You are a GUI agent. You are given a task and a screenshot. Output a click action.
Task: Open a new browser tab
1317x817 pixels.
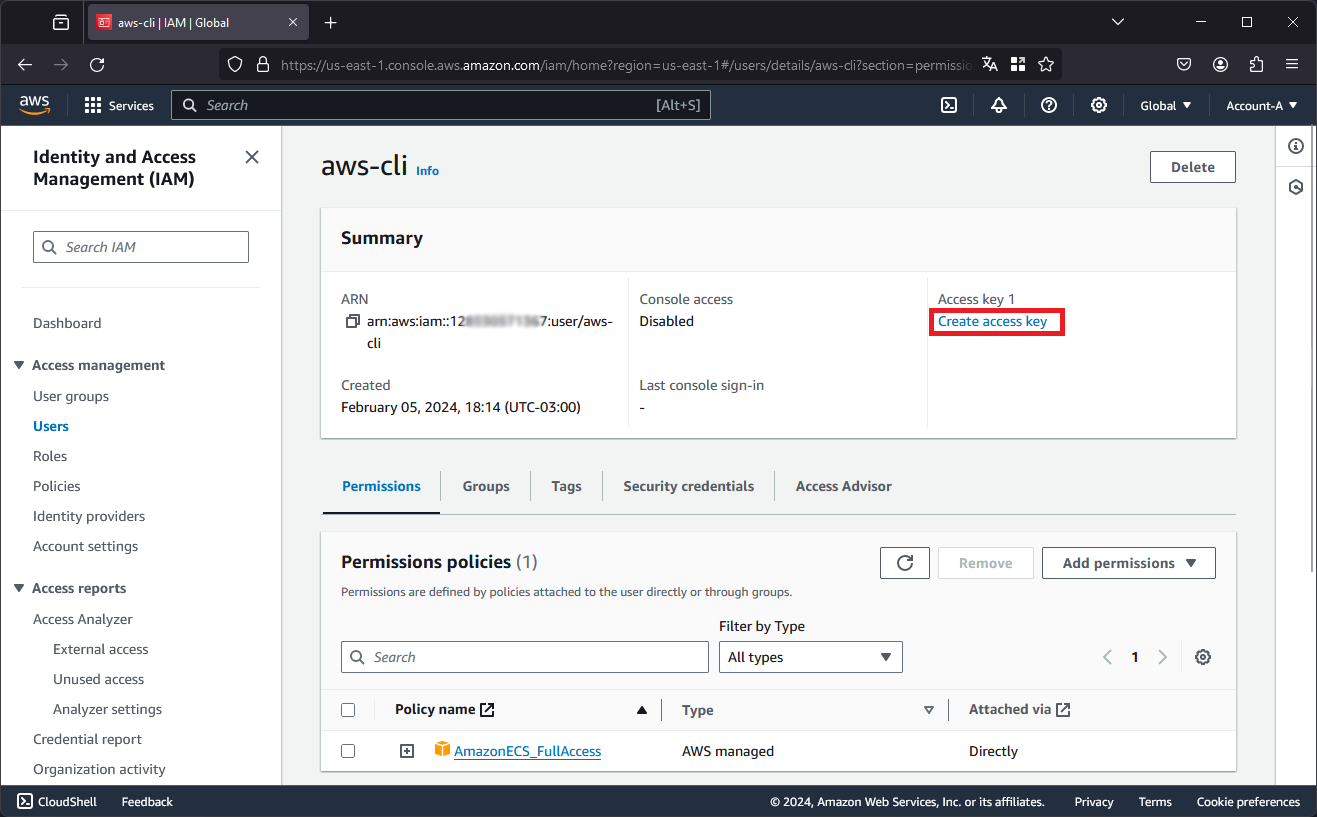tap(331, 22)
